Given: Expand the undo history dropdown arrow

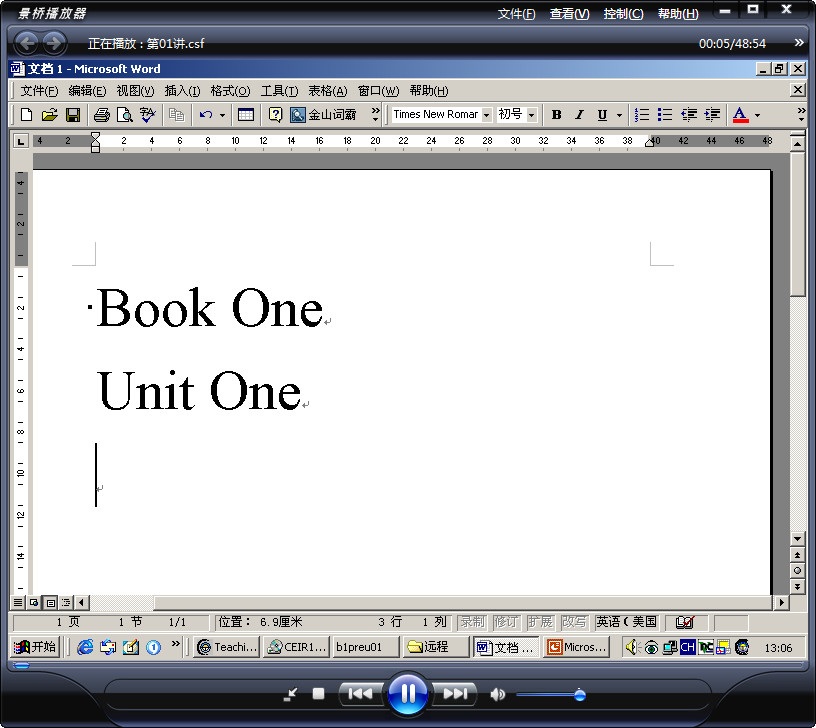Looking at the screenshot, I should coord(222,115).
